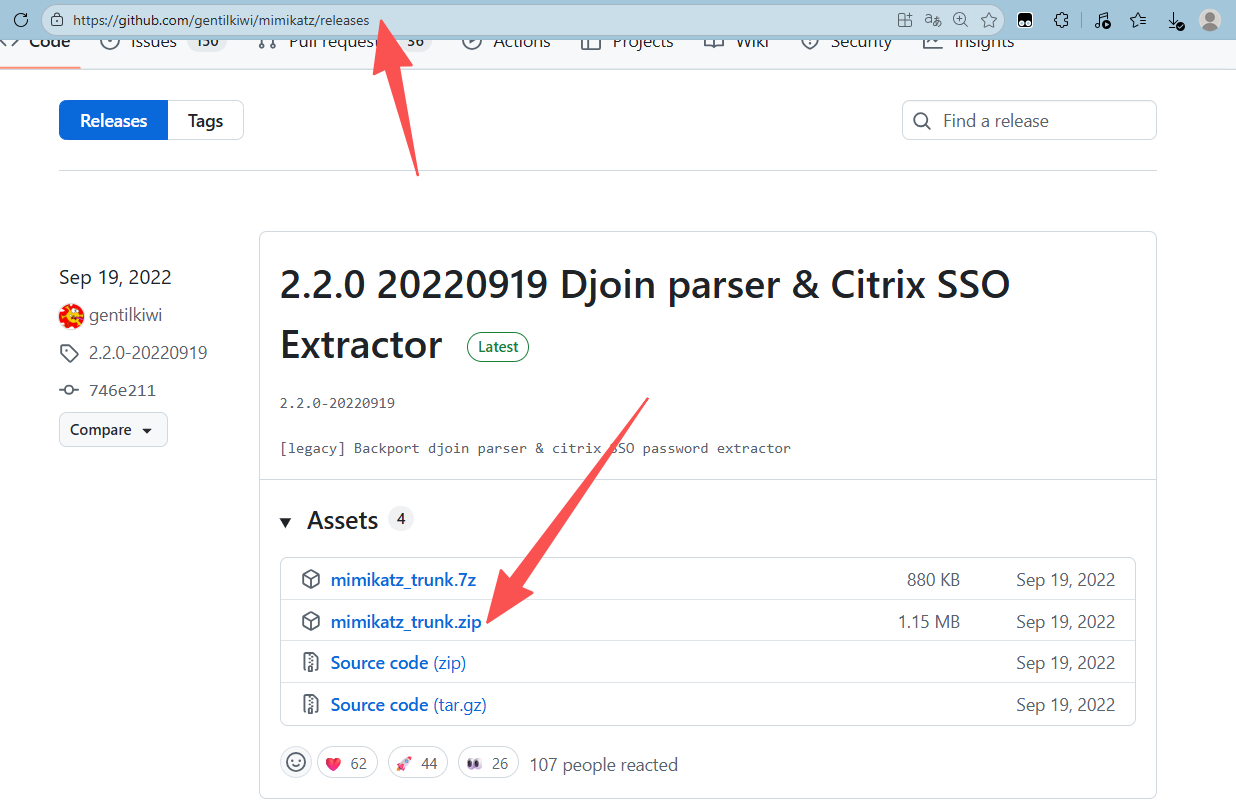The image size is (1236, 806).
Task: Click the black extension icon beside address bar
Action: coord(1025,19)
